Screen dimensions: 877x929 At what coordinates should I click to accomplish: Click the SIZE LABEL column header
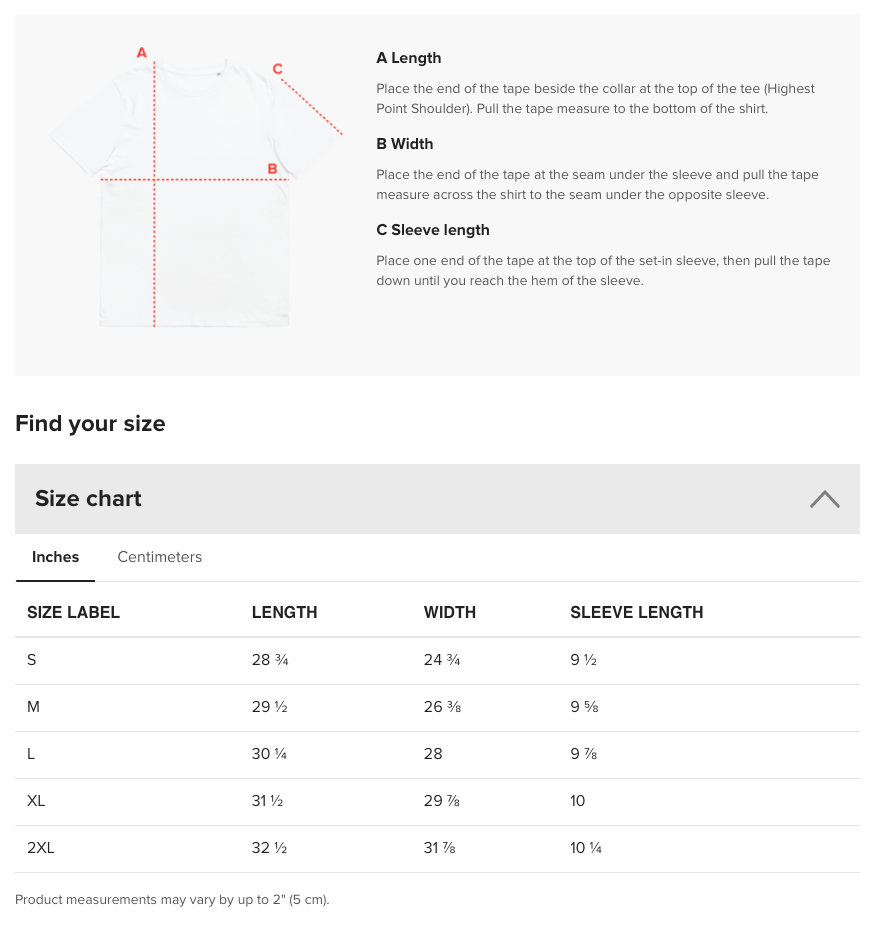coord(73,612)
